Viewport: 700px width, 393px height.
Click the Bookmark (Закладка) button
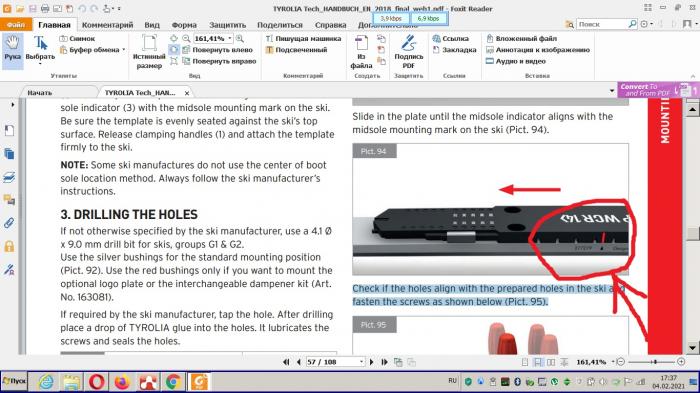tap(454, 50)
